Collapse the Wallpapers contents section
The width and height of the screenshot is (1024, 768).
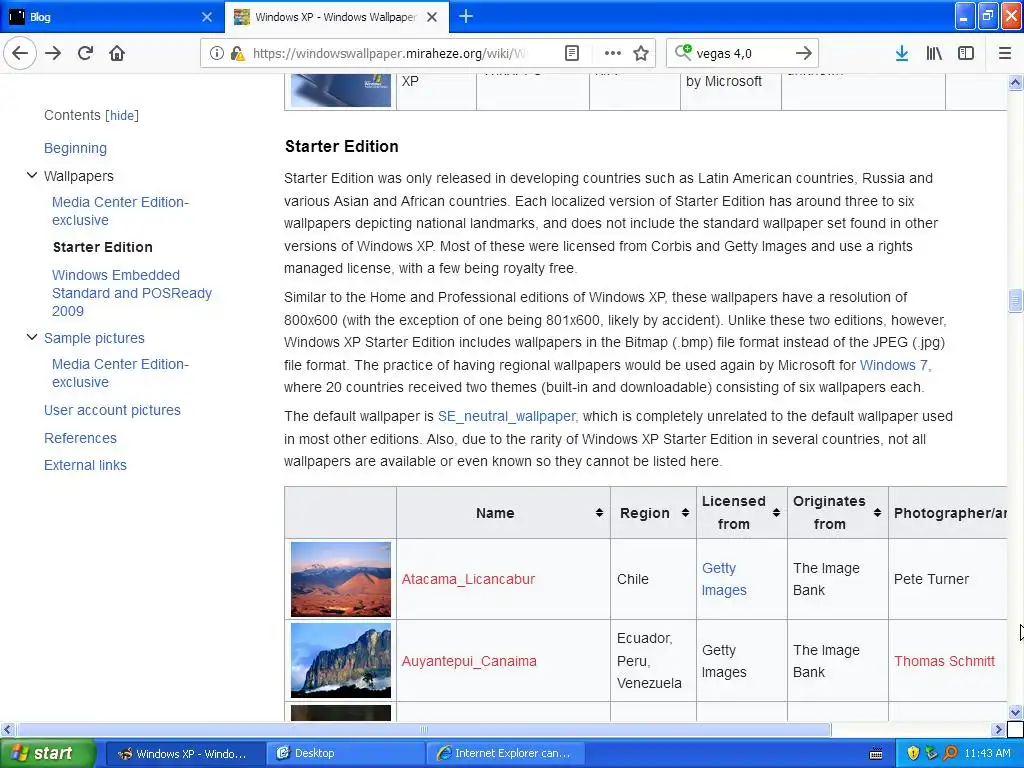point(31,175)
